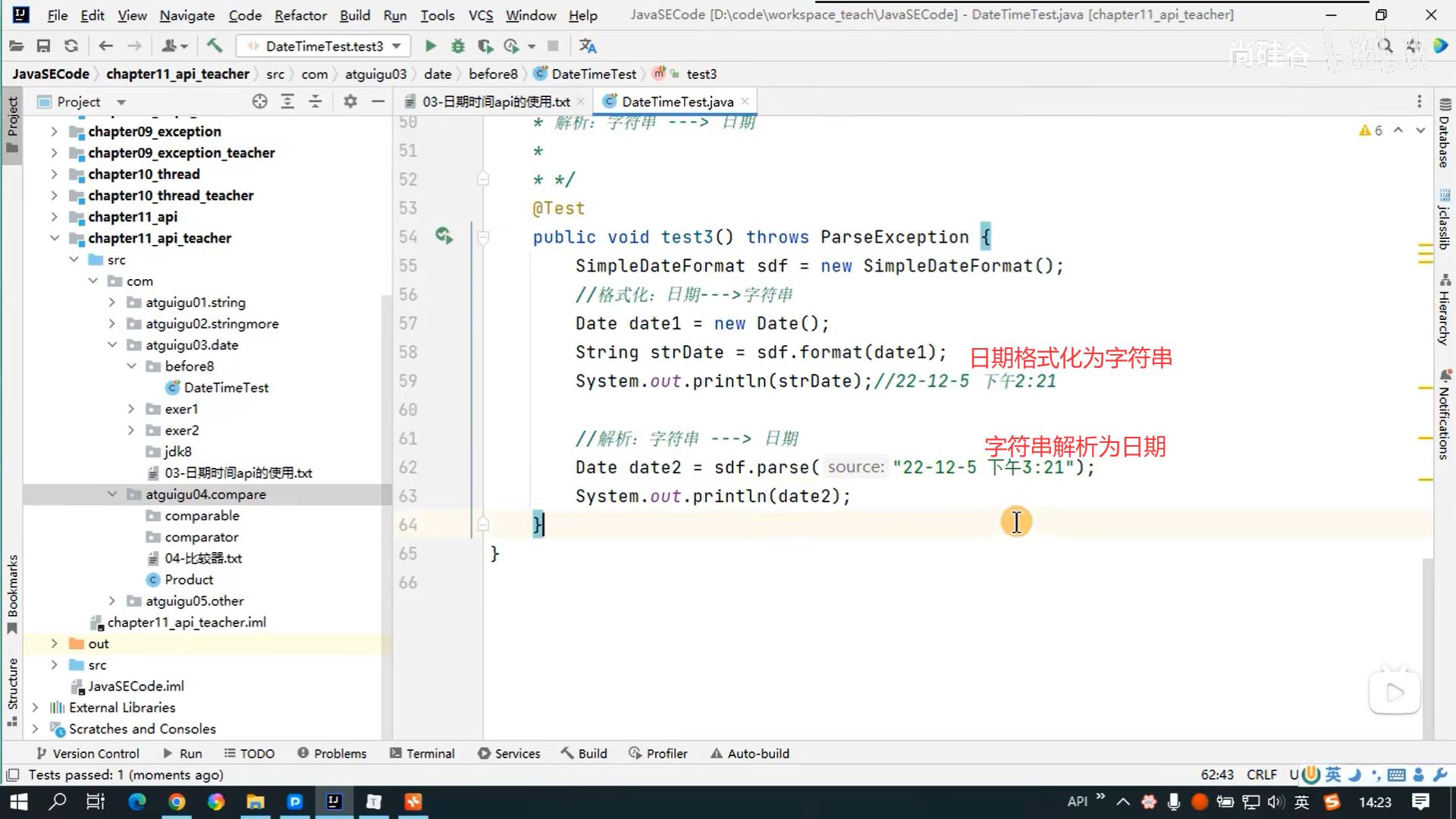
Task: Open the Version Control tool window
Action: (x=88, y=754)
